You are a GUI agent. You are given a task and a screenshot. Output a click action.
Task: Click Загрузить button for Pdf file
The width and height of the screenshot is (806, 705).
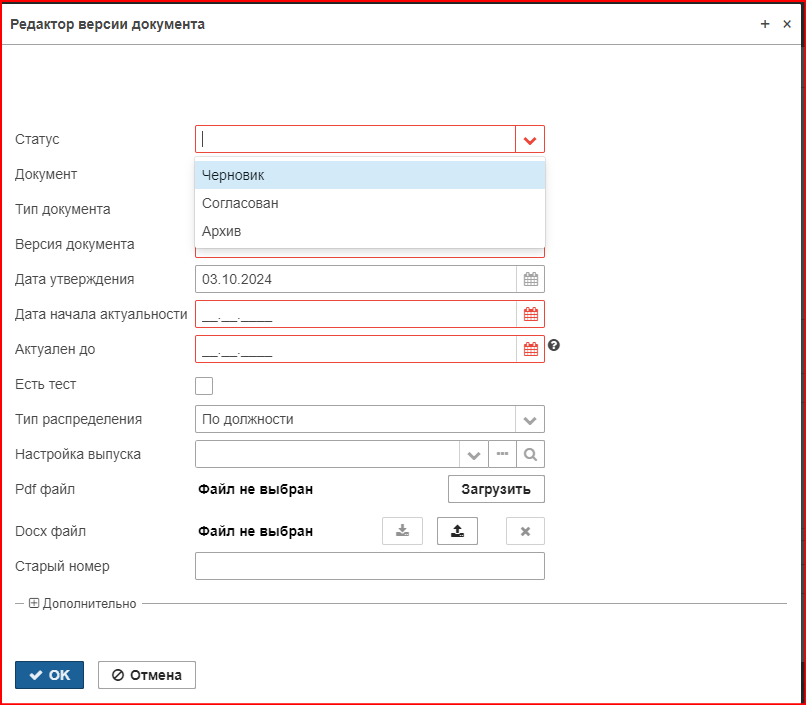point(496,489)
